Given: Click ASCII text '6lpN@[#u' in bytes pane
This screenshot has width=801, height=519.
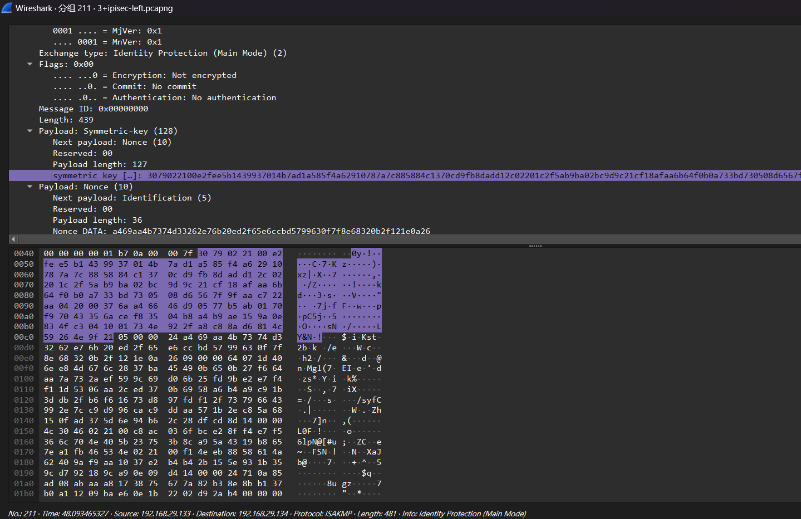Looking at the screenshot, I should (317, 442).
